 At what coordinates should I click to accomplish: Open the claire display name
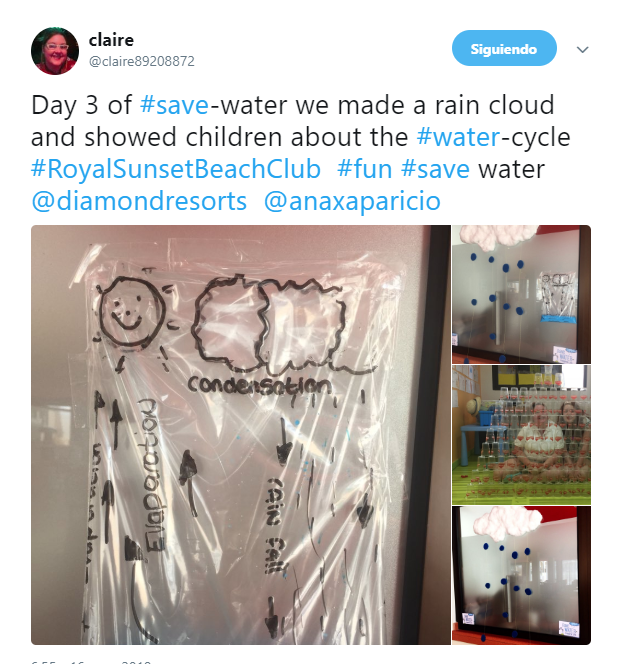[111, 40]
